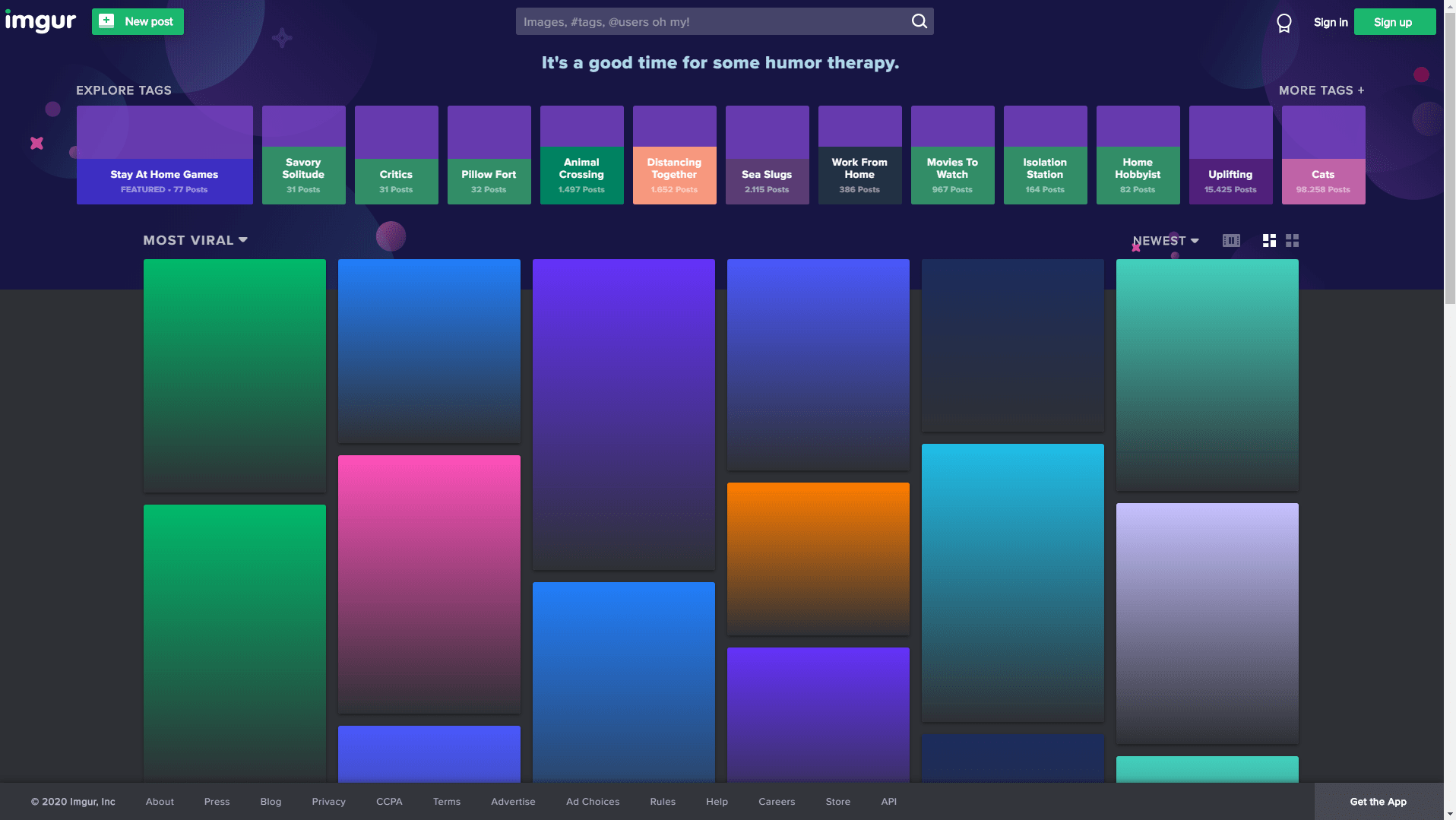Open the Terms footer link
The height and width of the screenshot is (820, 1456).
[447, 802]
